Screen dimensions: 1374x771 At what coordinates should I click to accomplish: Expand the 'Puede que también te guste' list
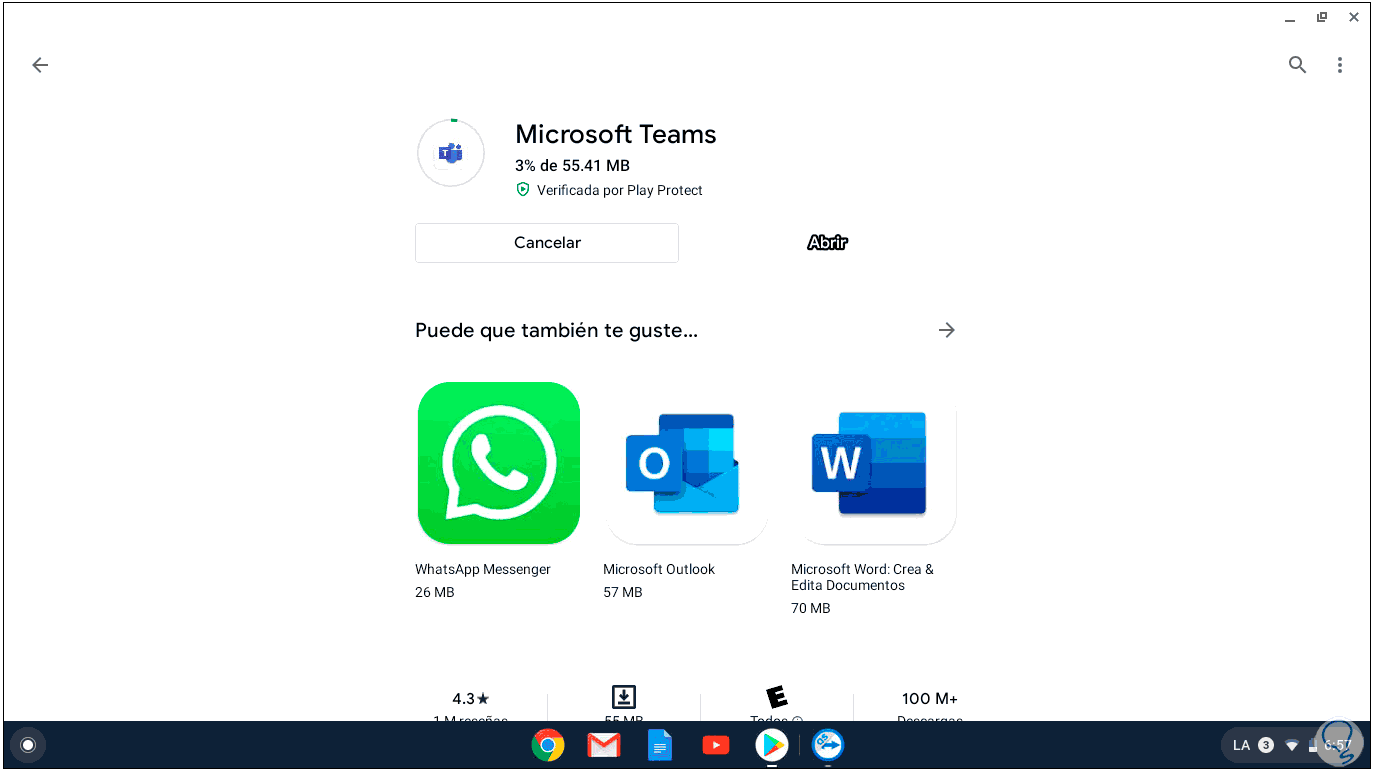[x=947, y=330]
